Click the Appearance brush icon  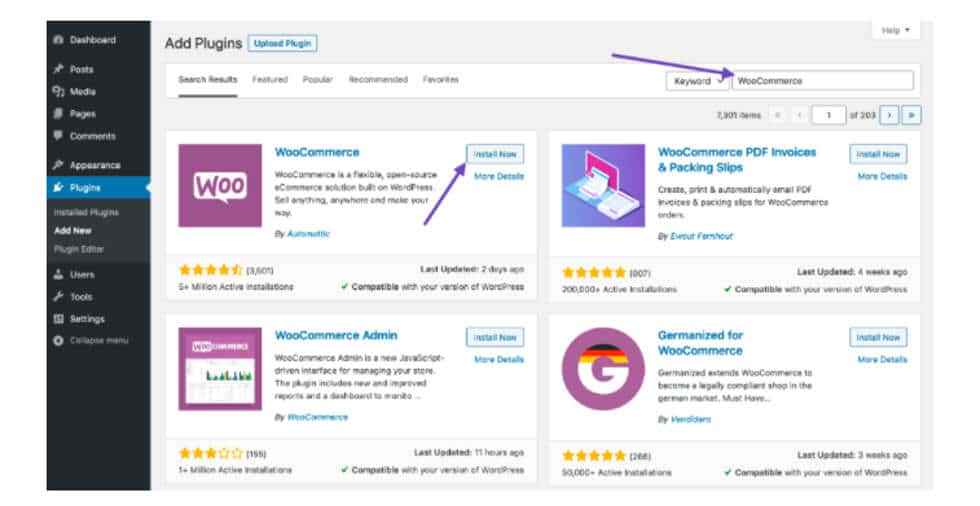tap(58, 165)
